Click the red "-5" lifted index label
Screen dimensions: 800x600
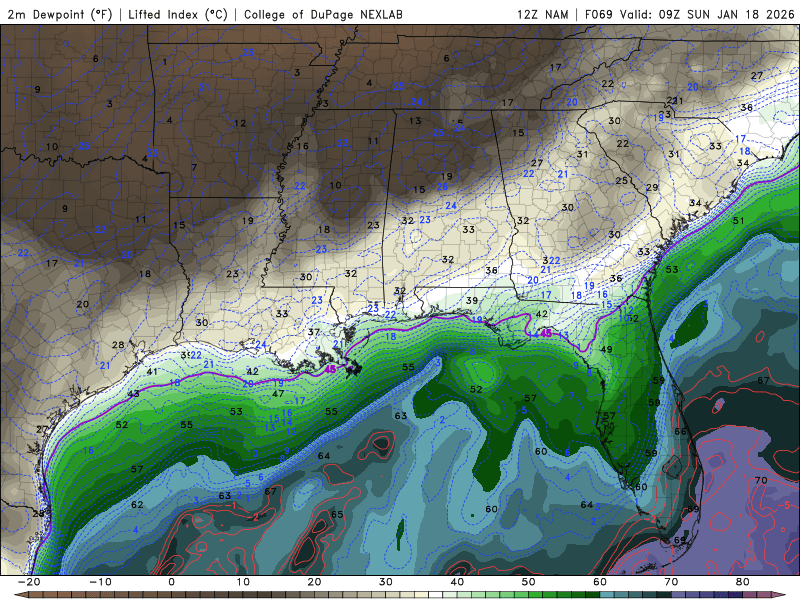point(784,505)
